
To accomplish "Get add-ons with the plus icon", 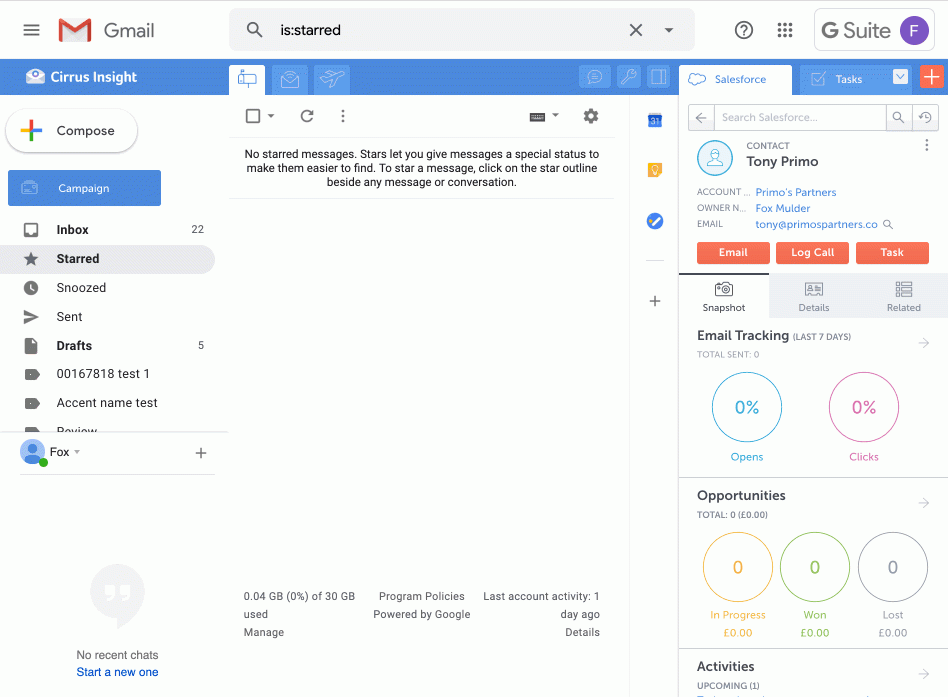I will click(x=655, y=301).
